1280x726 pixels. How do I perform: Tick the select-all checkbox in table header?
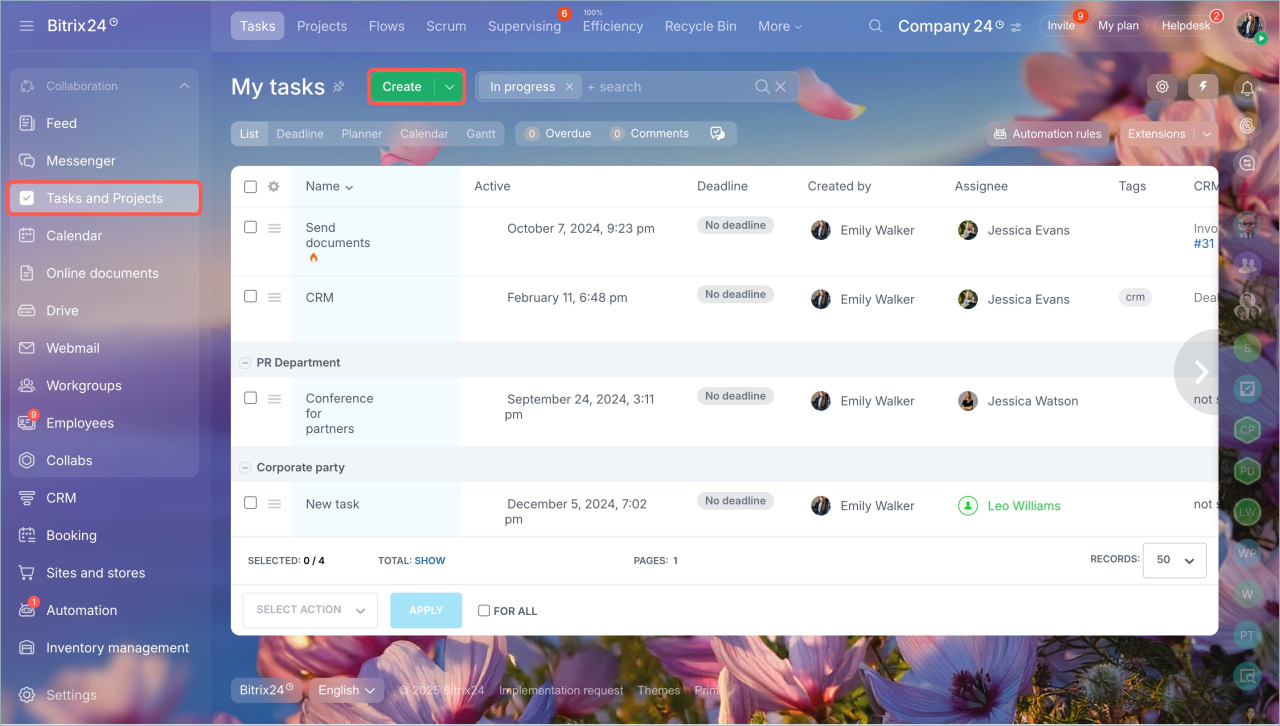tap(250, 187)
